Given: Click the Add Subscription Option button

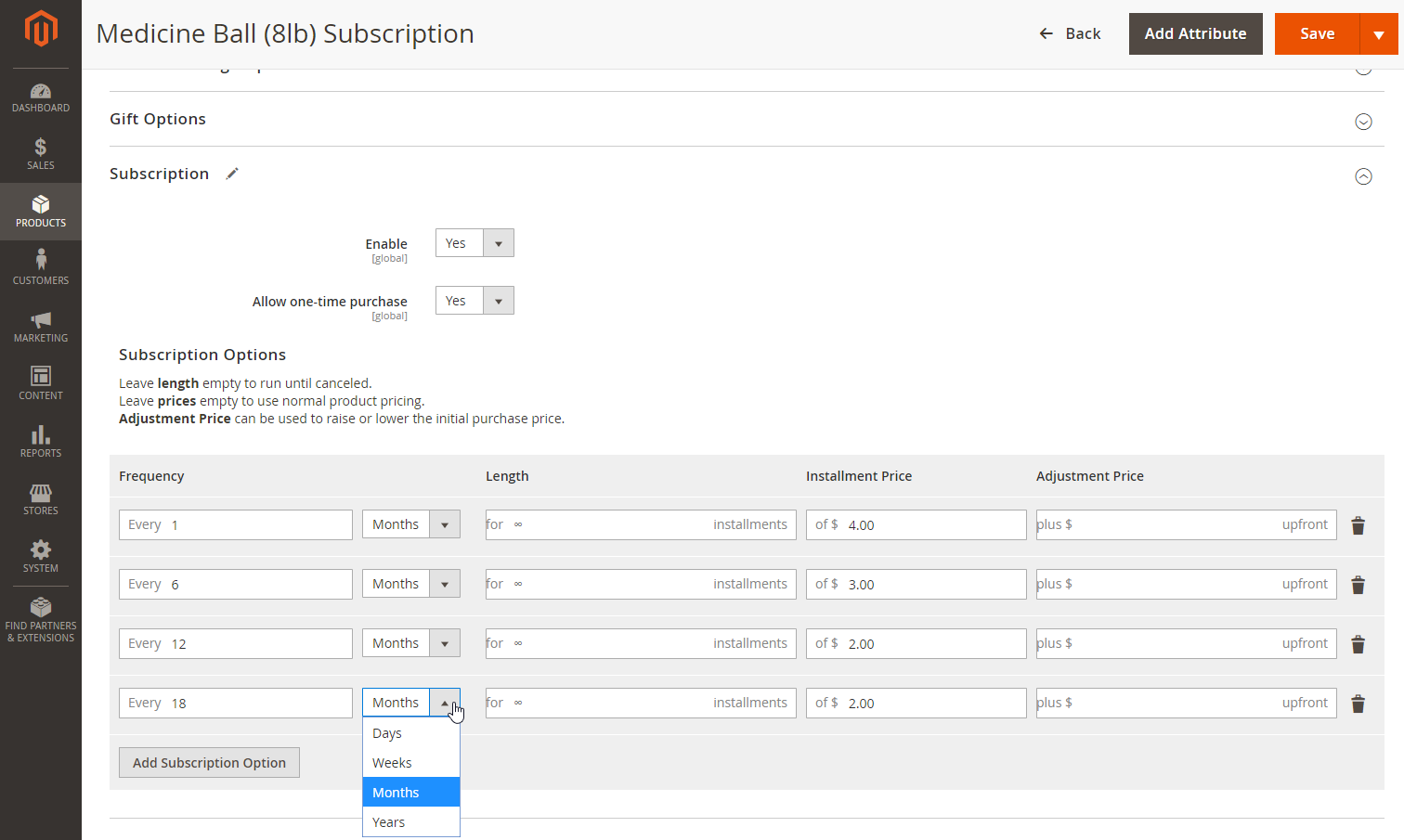Looking at the screenshot, I should (x=209, y=763).
